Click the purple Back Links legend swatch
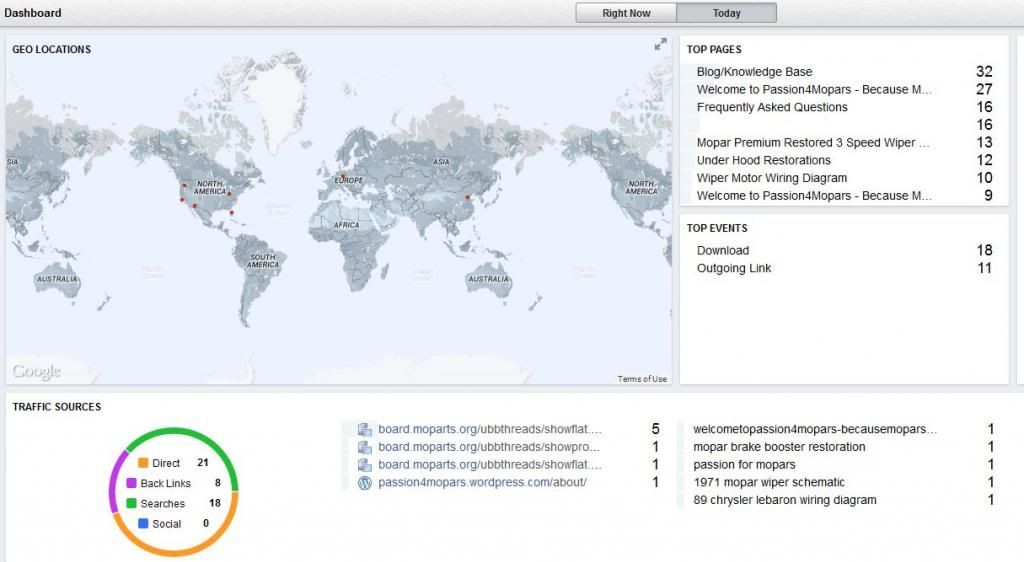The image size is (1024, 562). pos(131,483)
